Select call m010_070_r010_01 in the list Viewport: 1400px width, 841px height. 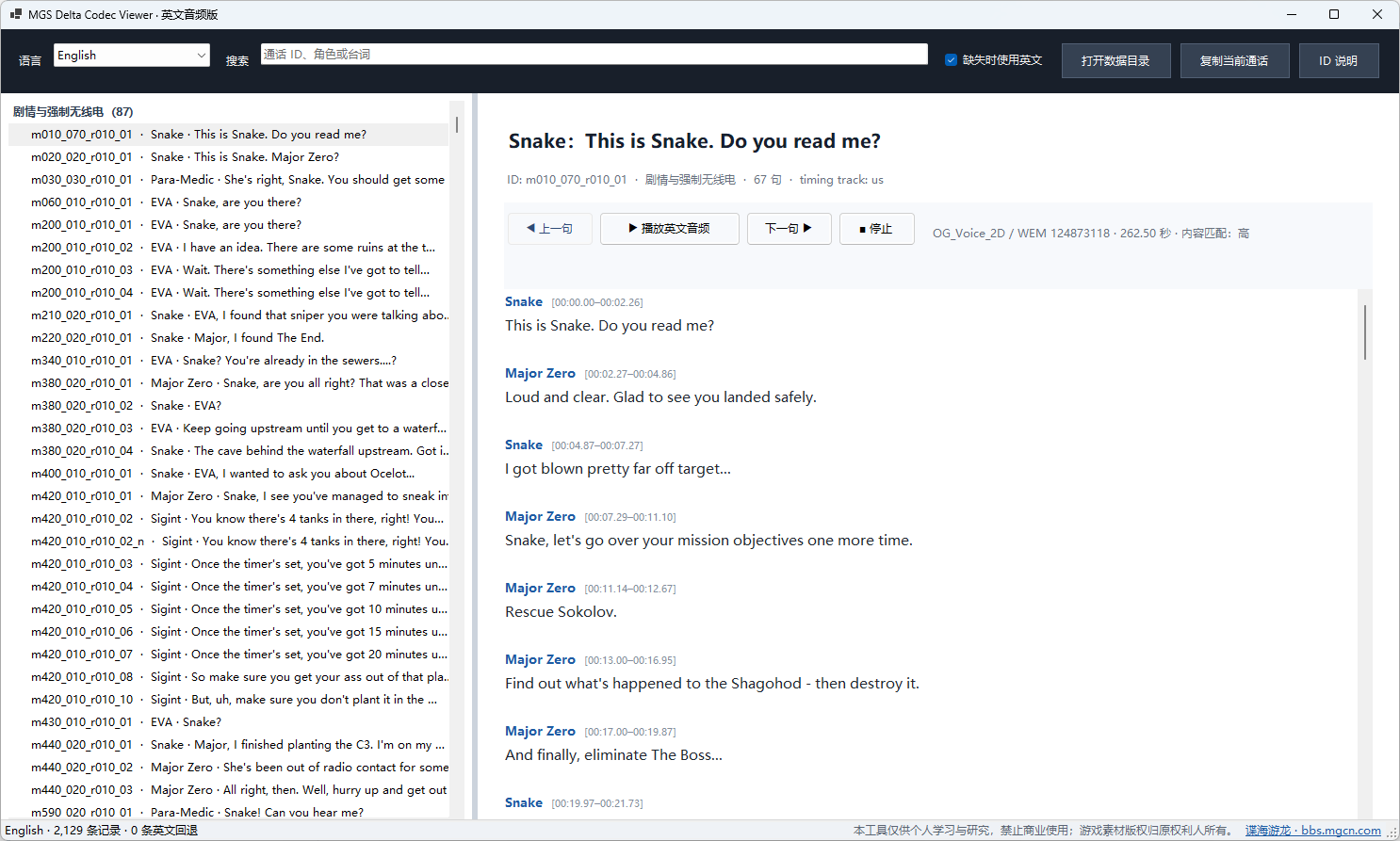point(229,135)
